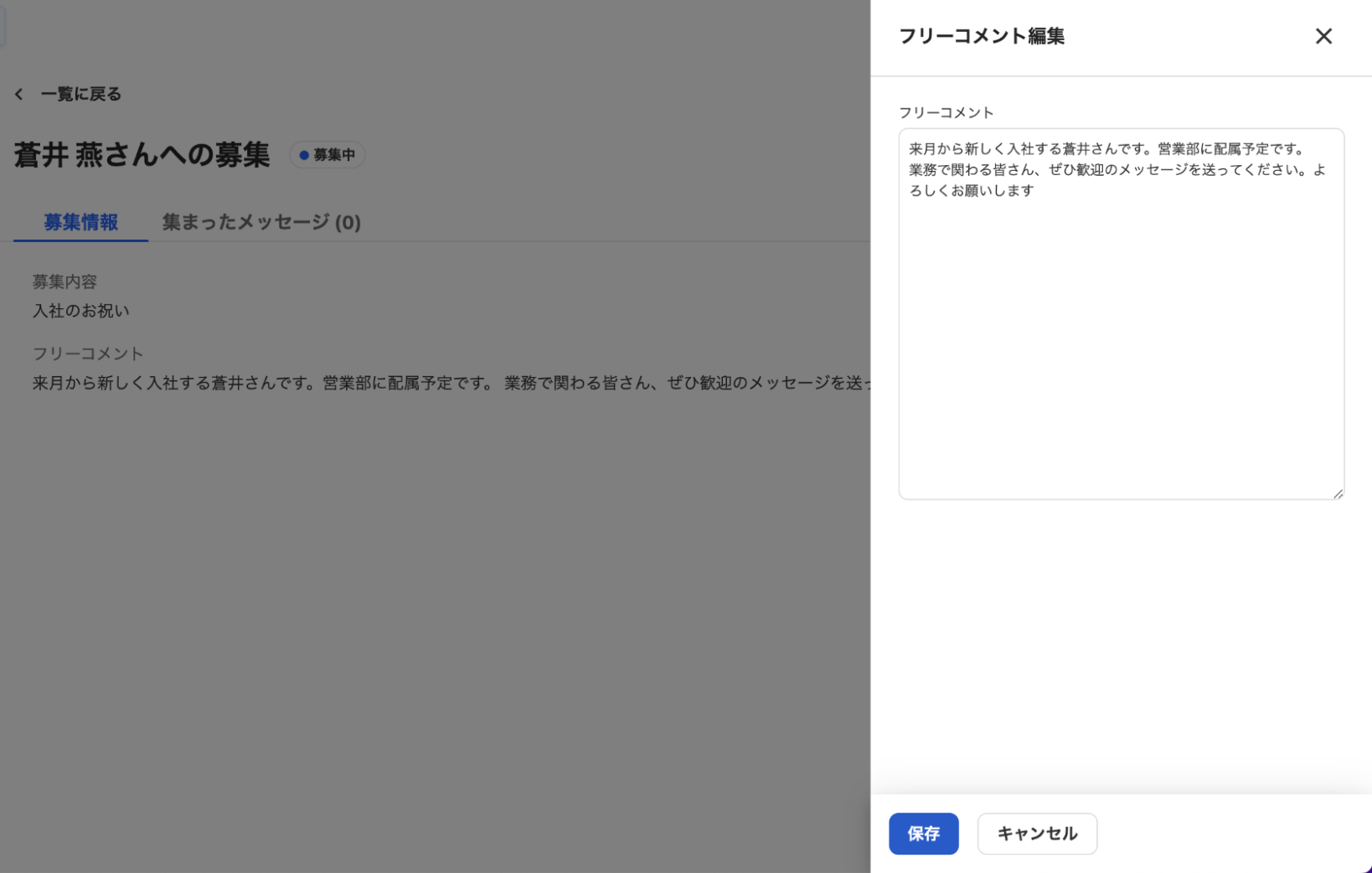The height and width of the screenshot is (873, 1372).
Task: Go back via 一覧に戻る link
Action: 80,94
